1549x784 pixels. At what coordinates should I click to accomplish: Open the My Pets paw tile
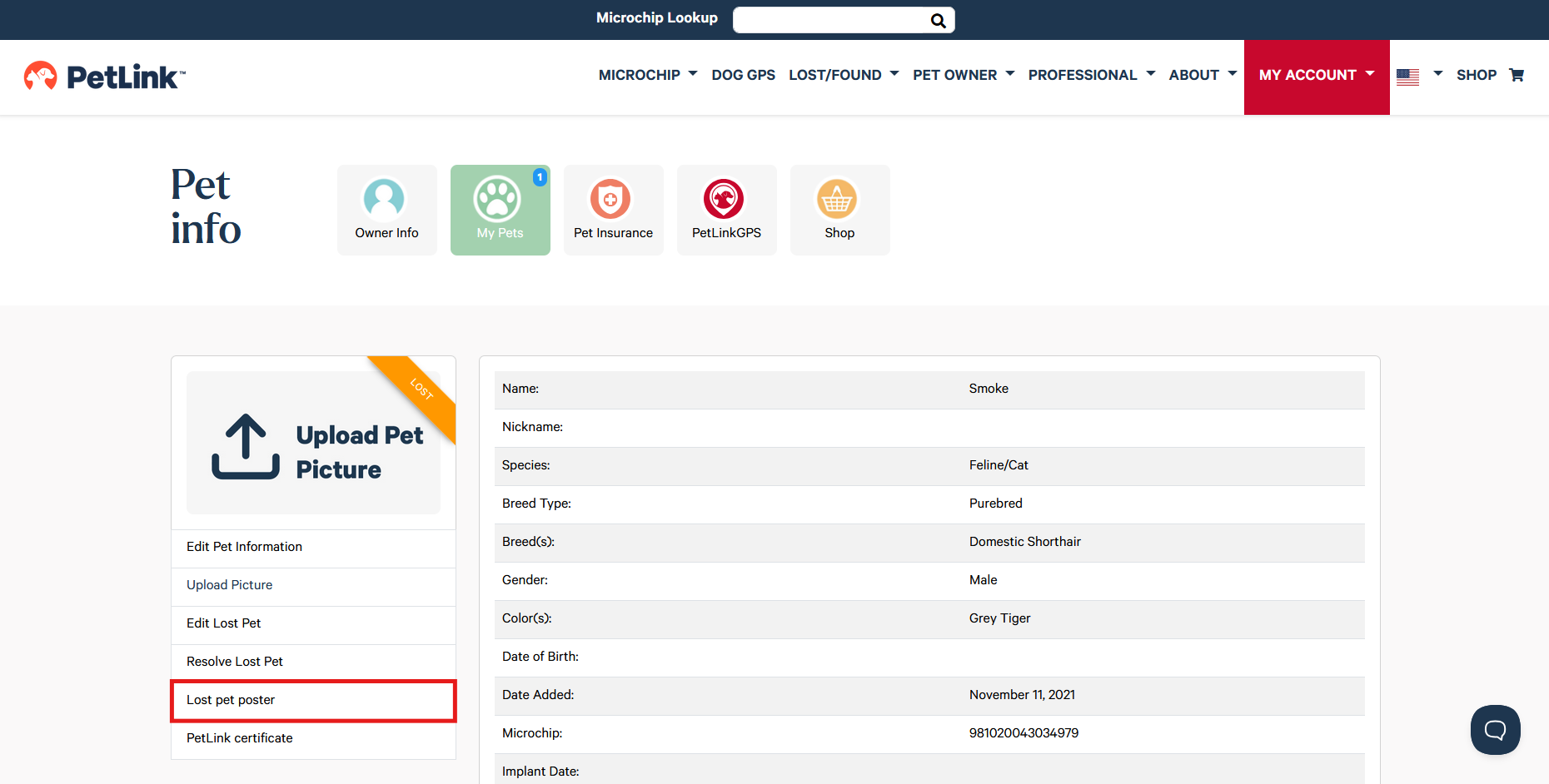click(501, 210)
